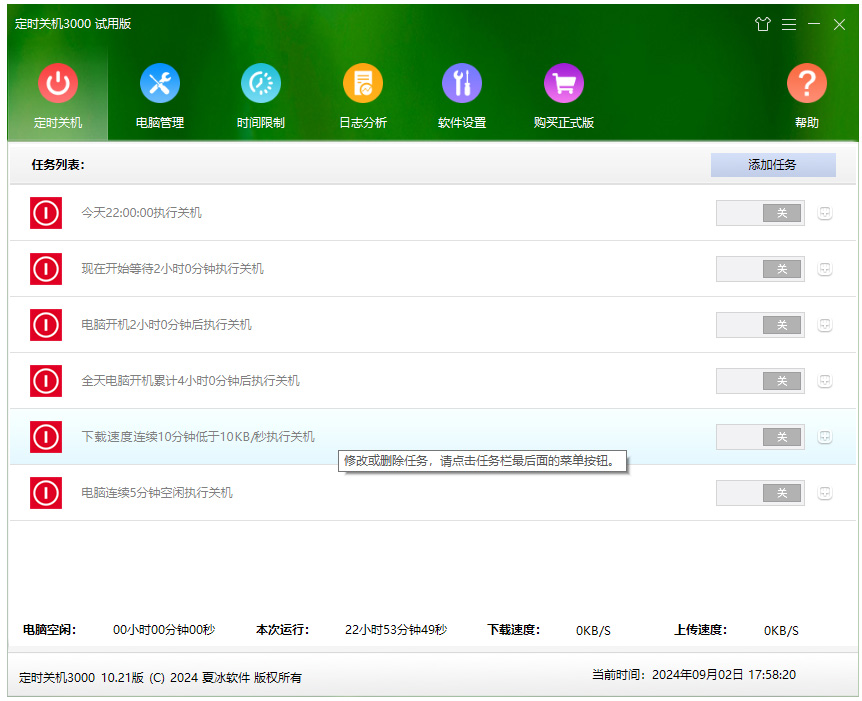Click power icon of 今天22:00:00执行关机 task
862x701 pixels.
[46, 213]
